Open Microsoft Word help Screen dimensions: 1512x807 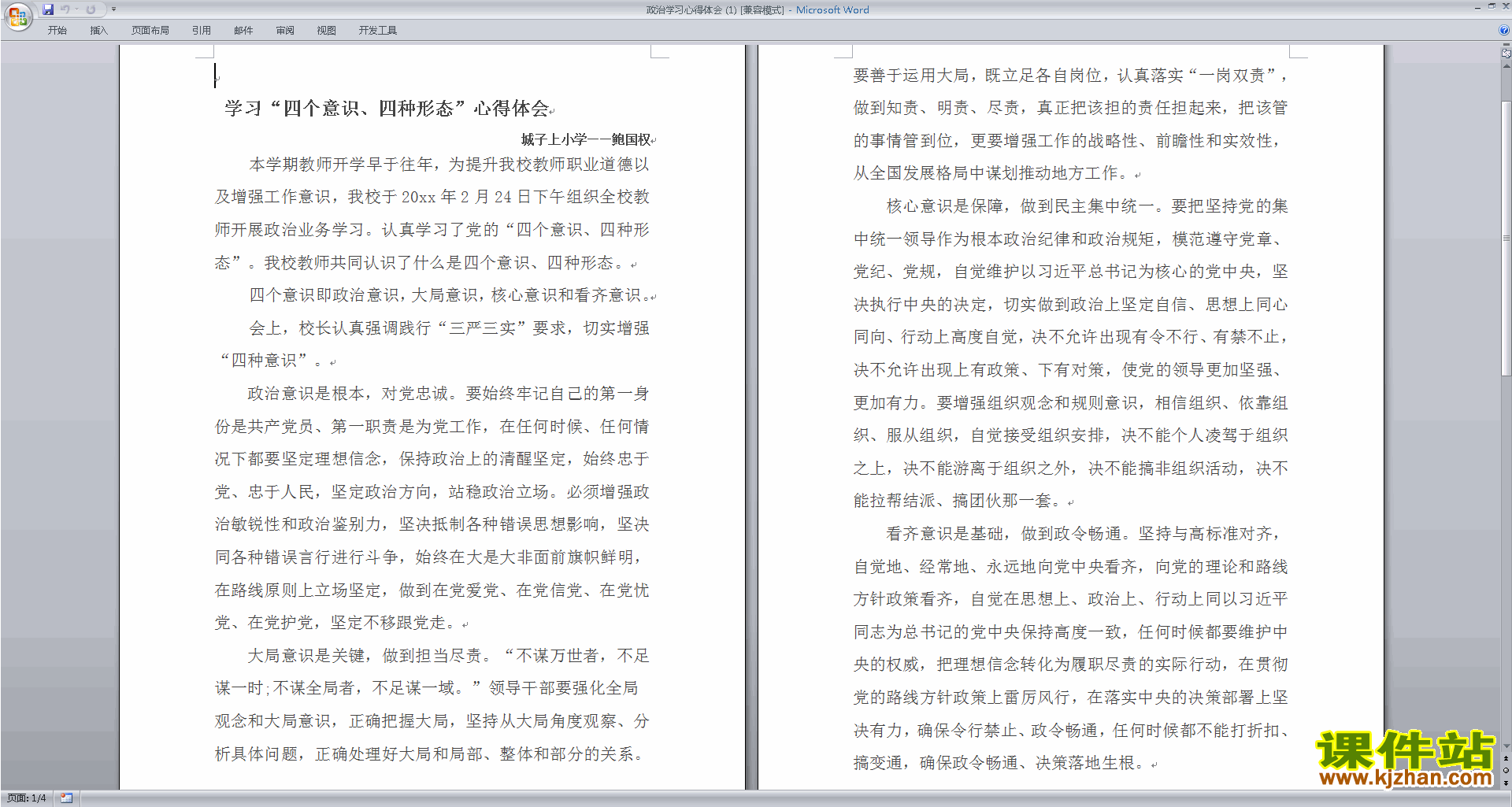click(x=1504, y=30)
